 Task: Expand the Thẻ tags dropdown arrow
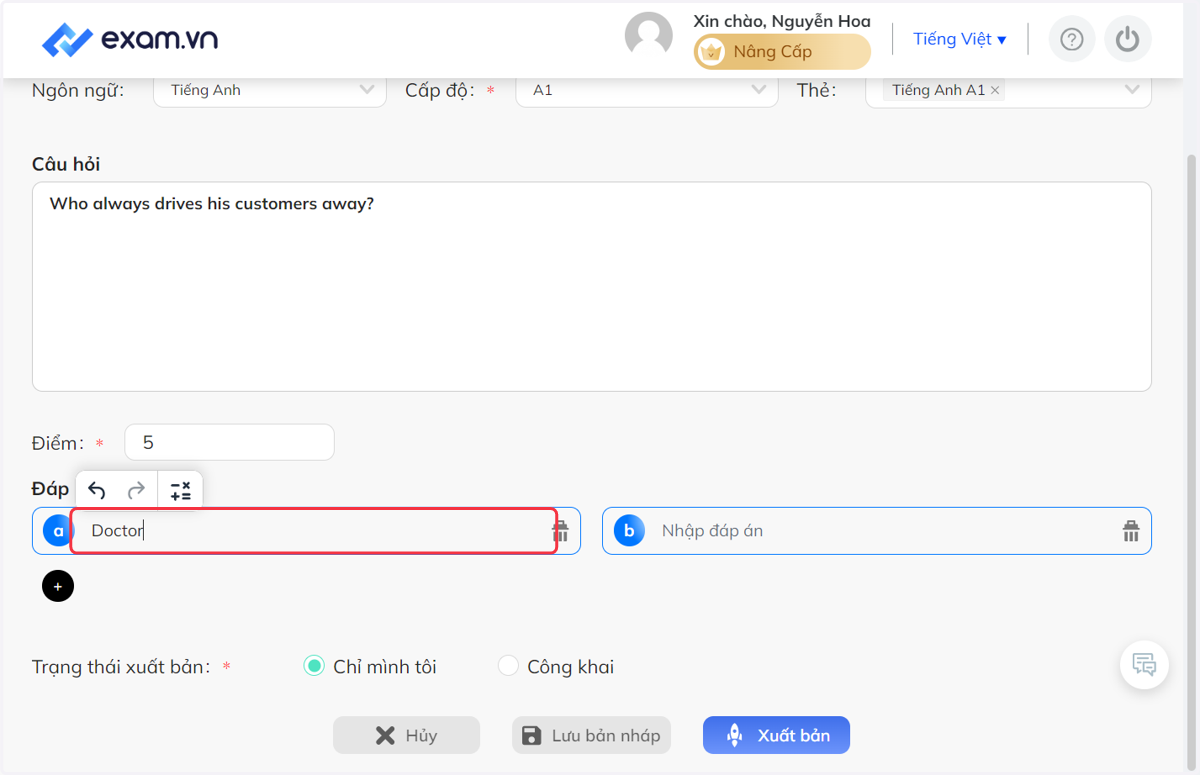(x=1132, y=90)
